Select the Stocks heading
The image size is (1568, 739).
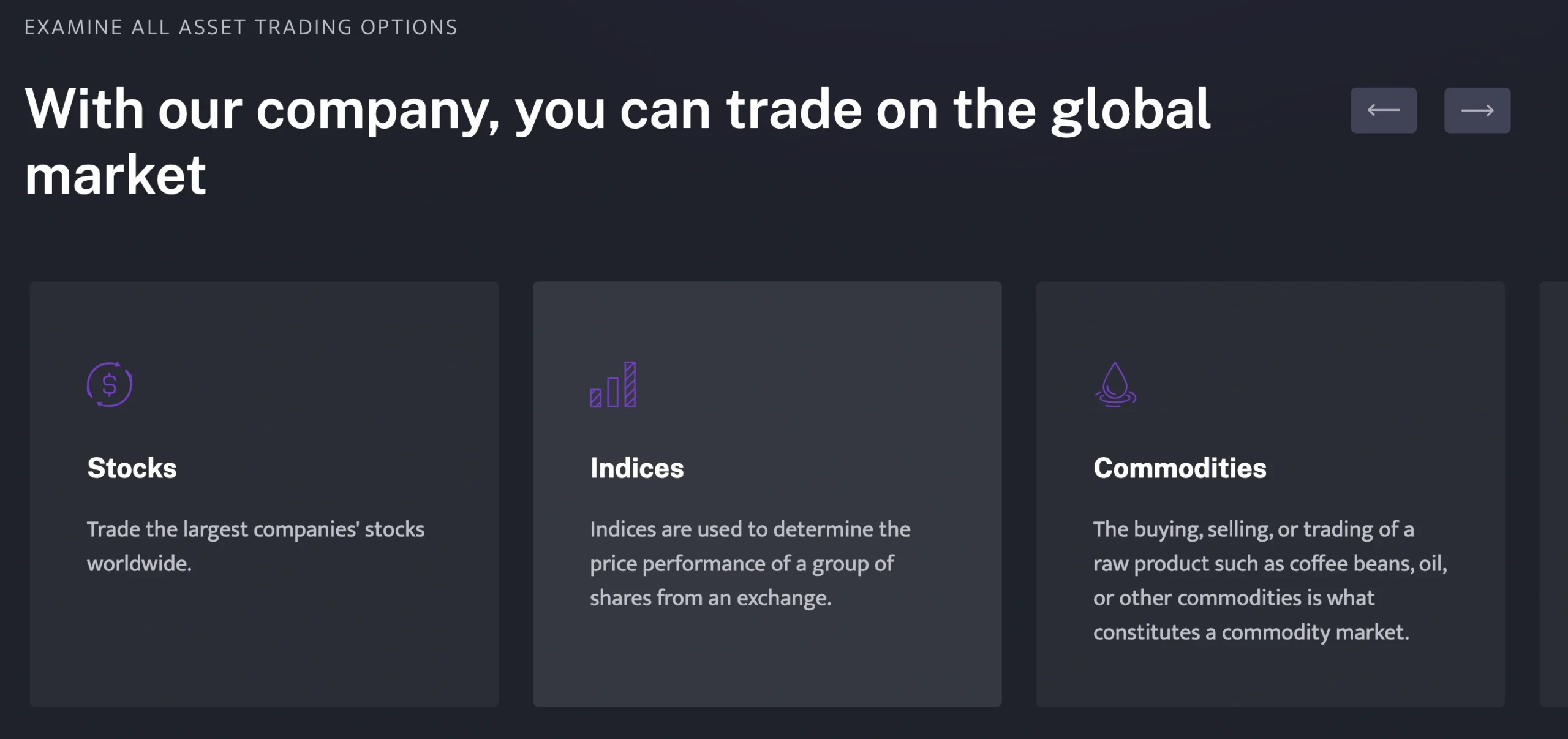click(132, 468)
